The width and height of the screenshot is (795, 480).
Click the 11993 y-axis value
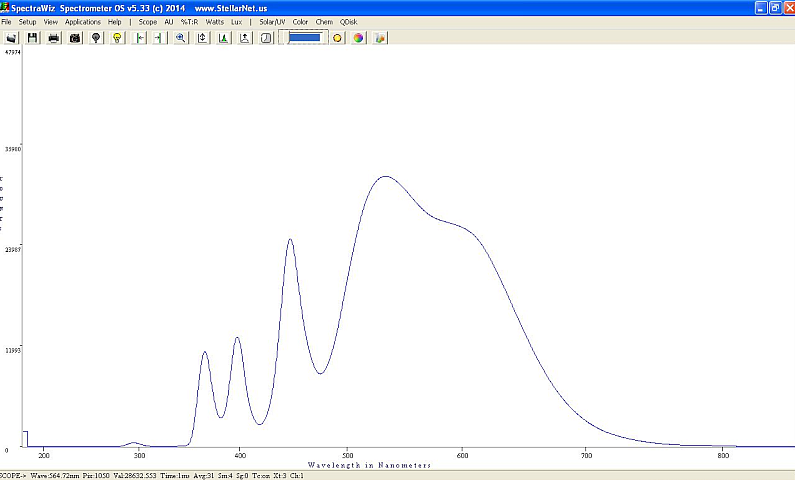[x=13, y=350]
